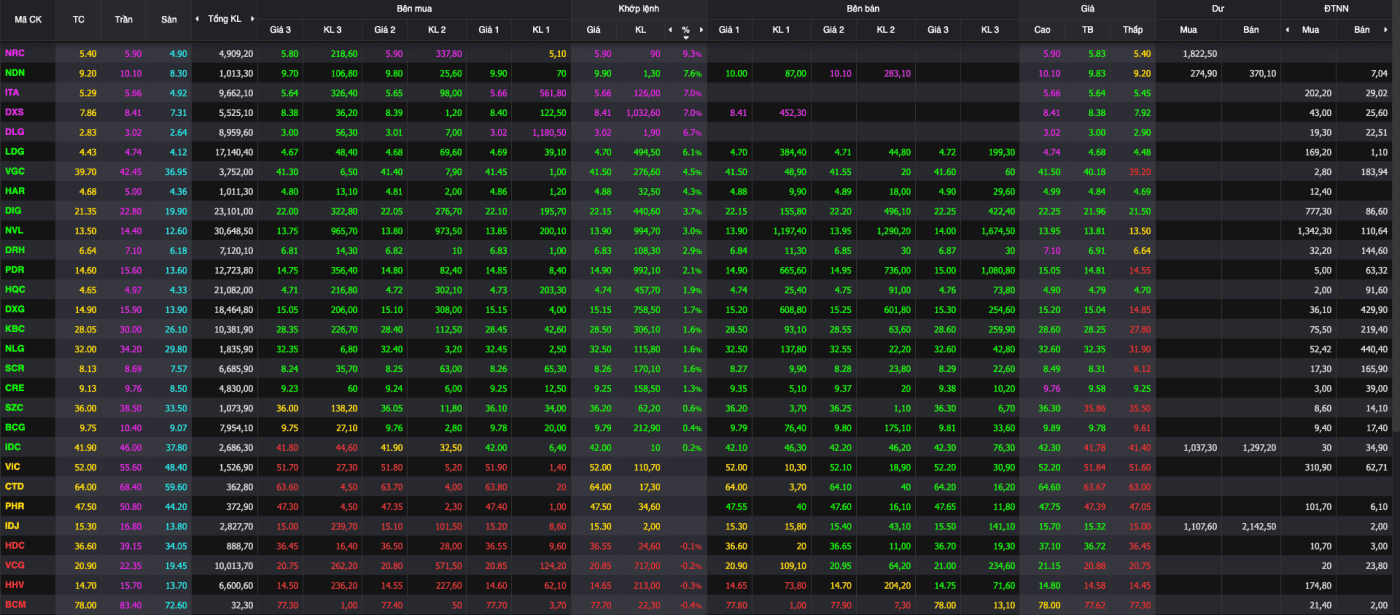The width and height of the screenshot is (1400, 615).
Task: Open stock symbol NDN
Action: [14, 73]
